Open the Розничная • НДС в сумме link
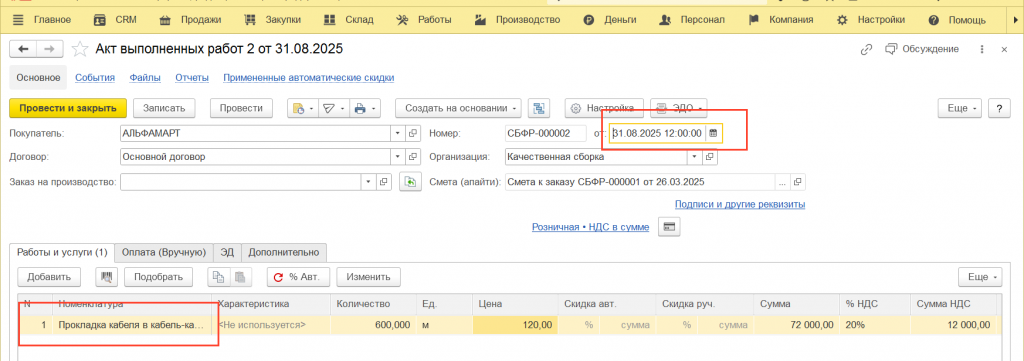This screenshot has height=361, width=1024. pos(591,227)
